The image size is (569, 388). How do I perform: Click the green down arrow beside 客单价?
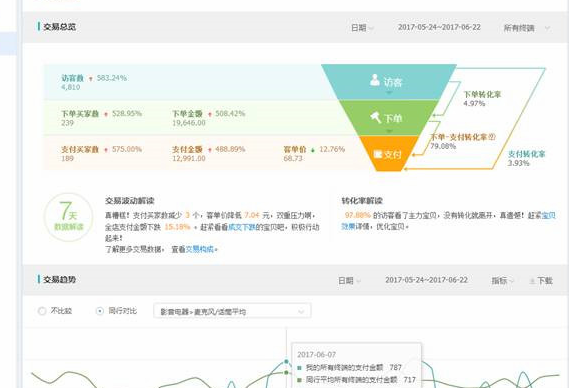(313, 150)
